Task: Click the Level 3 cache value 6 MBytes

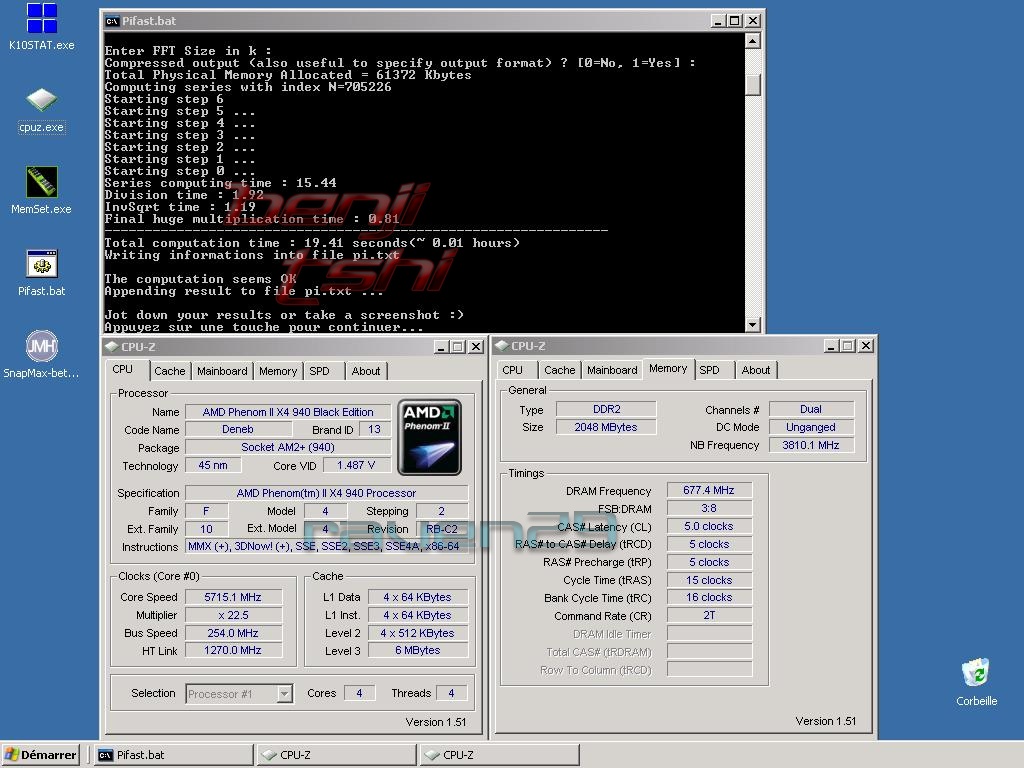Action: coord(418,650)
